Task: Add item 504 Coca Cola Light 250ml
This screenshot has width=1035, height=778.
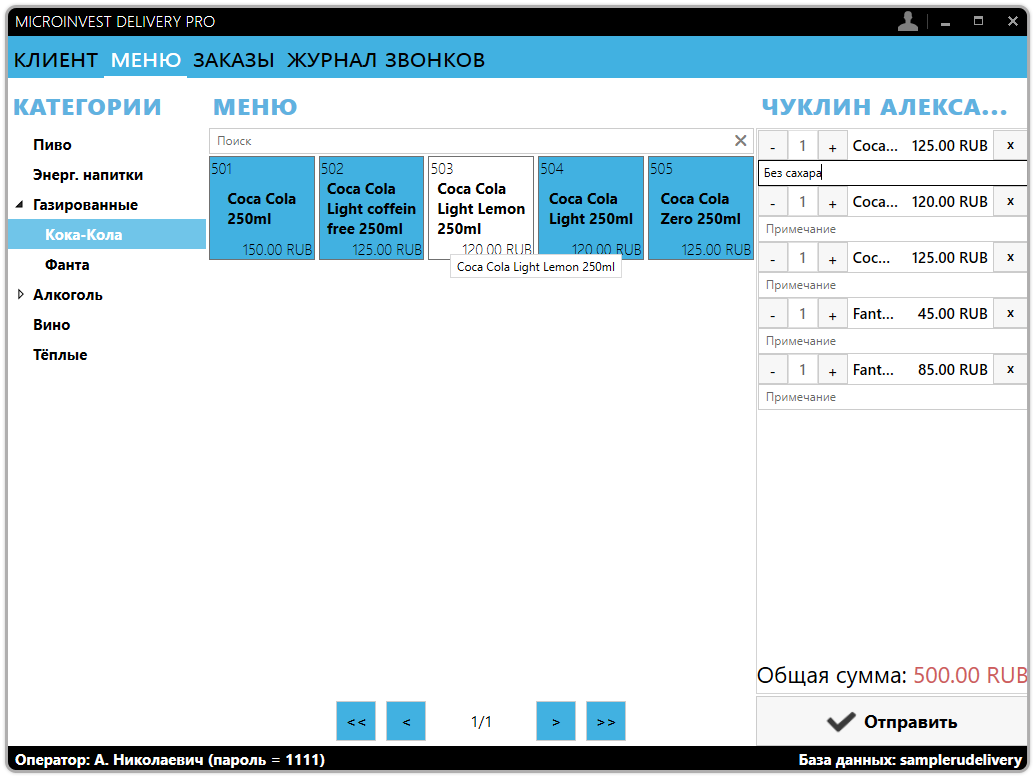Action: pyautogui.click(x=591, y=208)
